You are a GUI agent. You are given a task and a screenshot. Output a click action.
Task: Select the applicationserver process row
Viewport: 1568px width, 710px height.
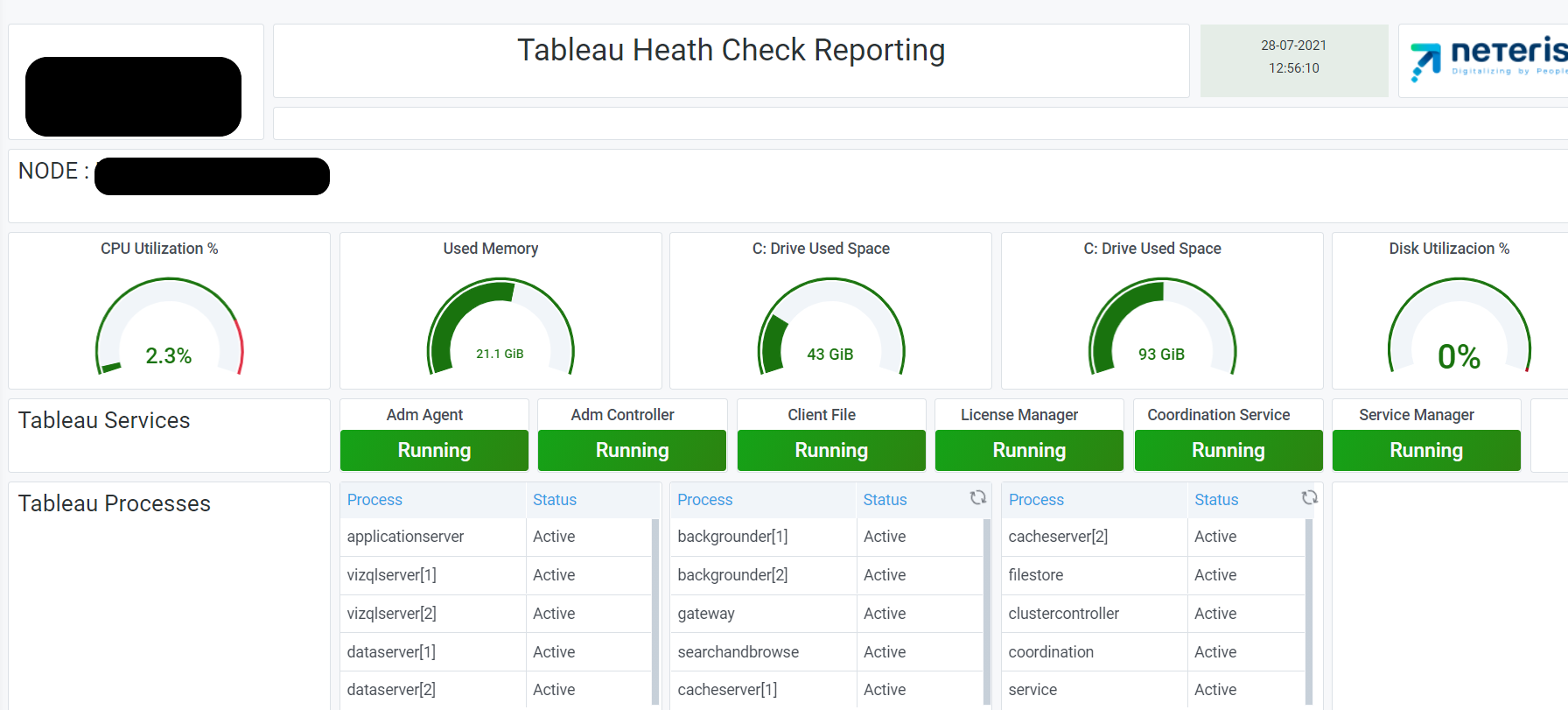point(495,537)
